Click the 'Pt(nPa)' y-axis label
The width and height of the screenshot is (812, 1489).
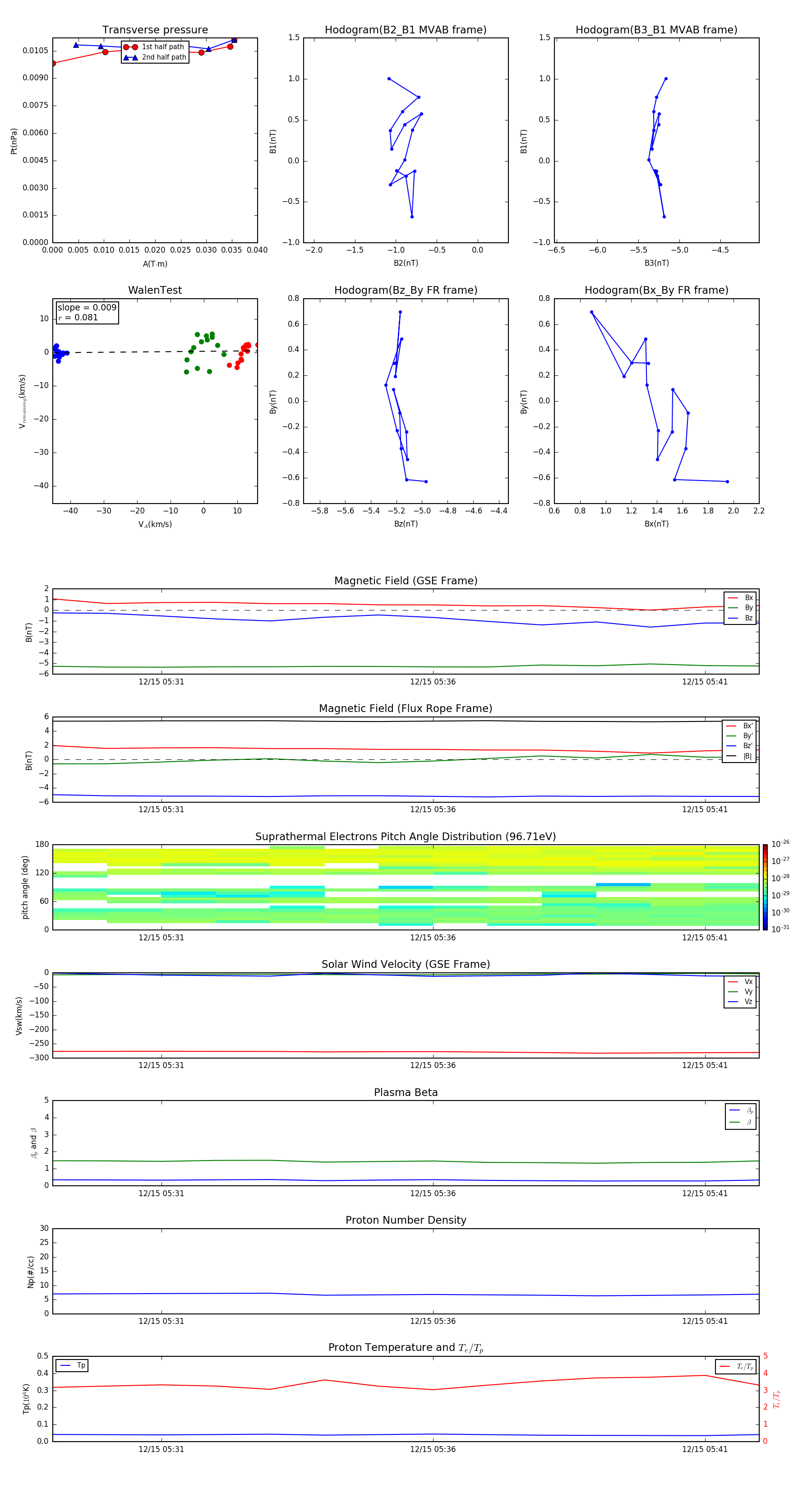coord(14,140)
